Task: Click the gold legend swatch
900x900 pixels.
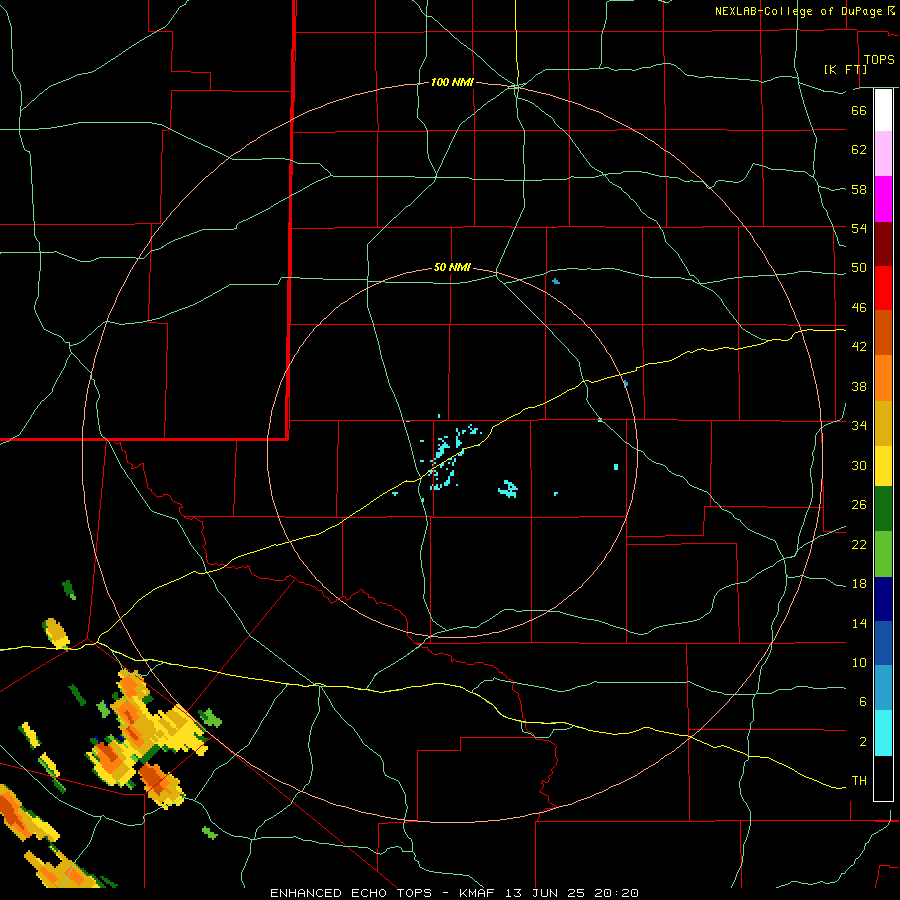Action: point(883,423)
